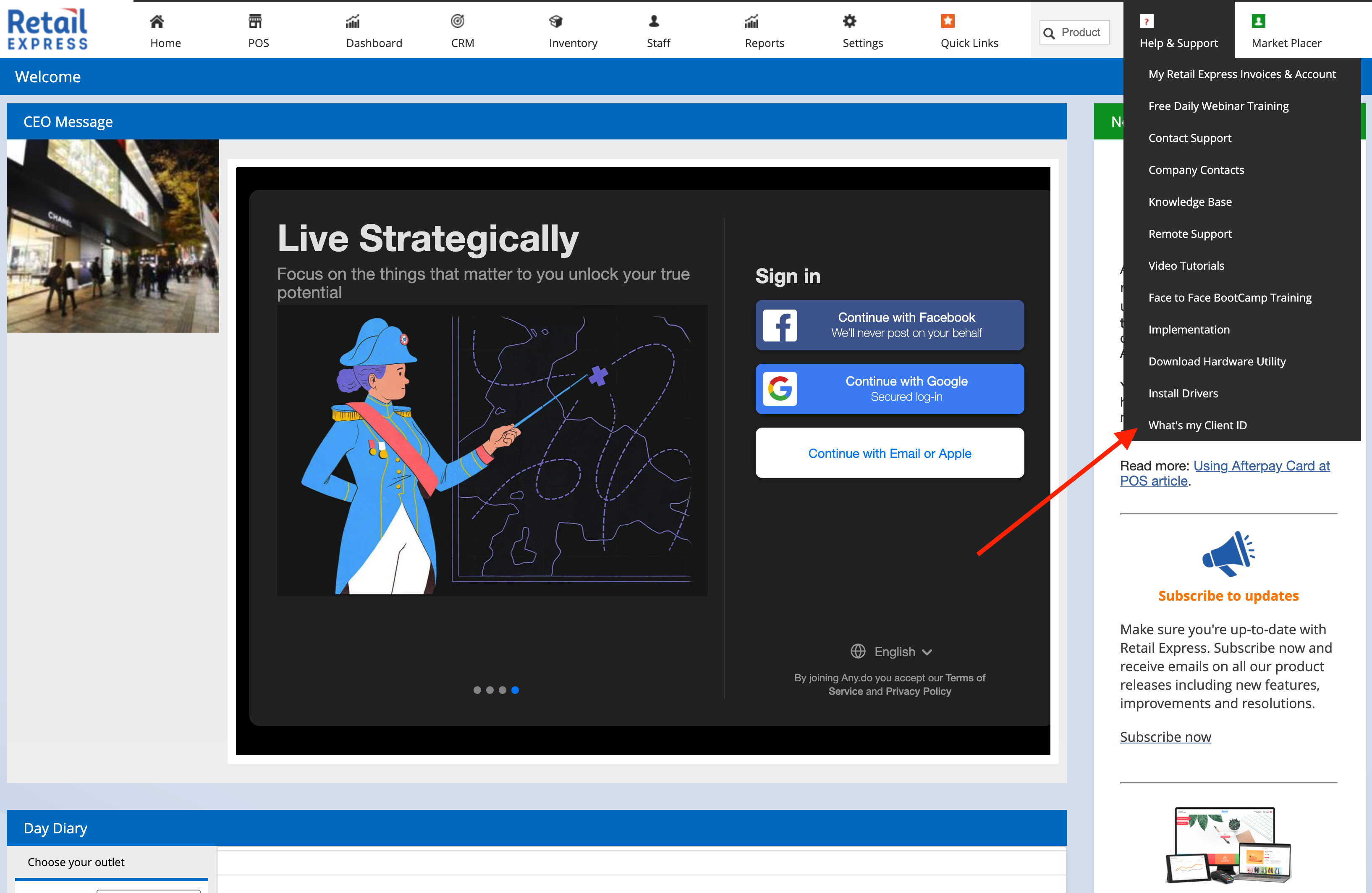
Task: Select the second carousel dot
Action: pyautogui.click(x=490, y=690)
